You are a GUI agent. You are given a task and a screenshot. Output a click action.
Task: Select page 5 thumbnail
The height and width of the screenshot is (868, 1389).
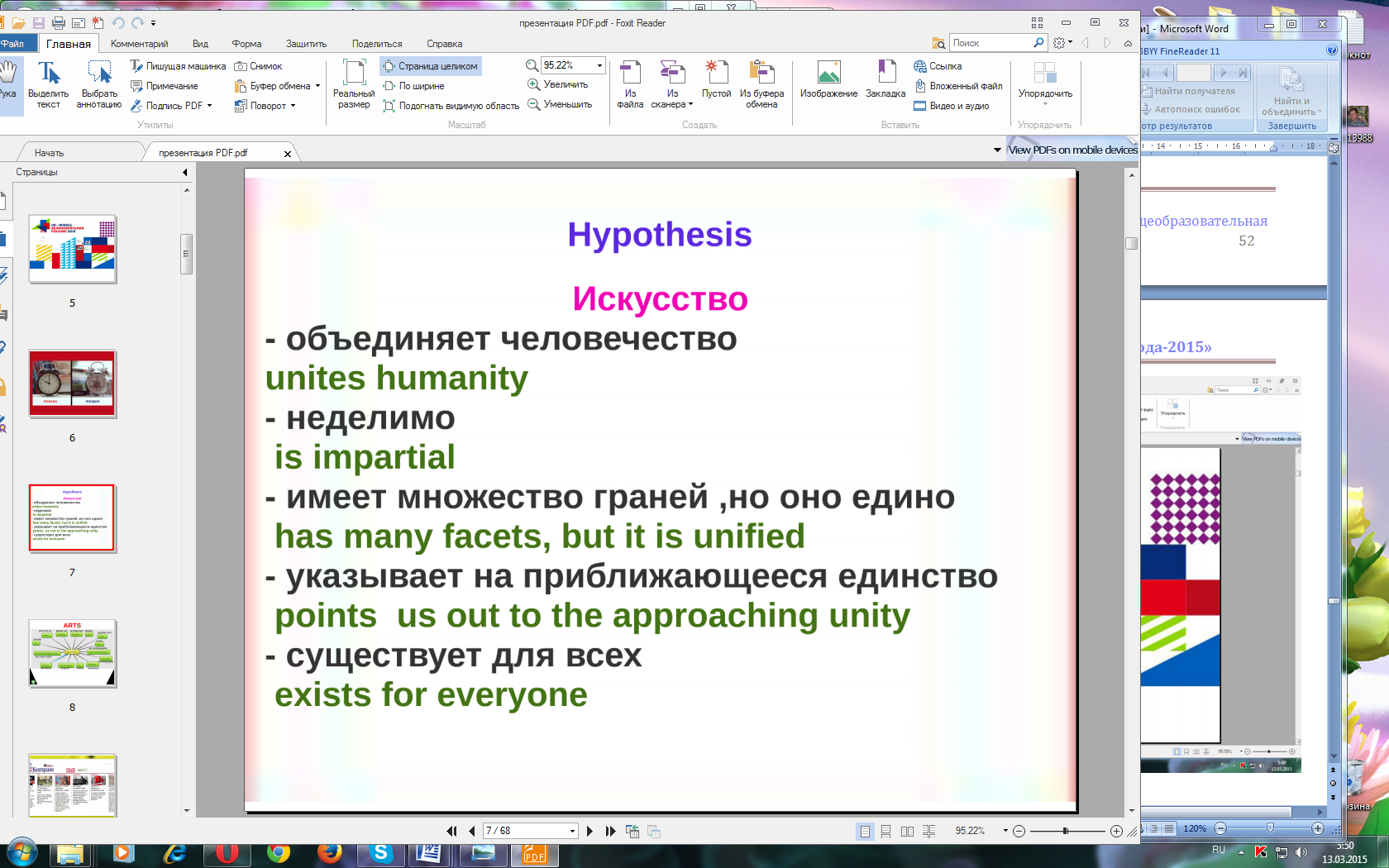pyautogui.click(x=73, y=249)
